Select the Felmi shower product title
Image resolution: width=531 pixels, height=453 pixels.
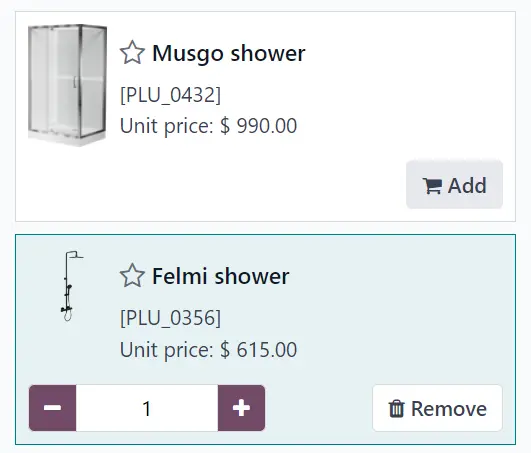[x=221, y=276]
